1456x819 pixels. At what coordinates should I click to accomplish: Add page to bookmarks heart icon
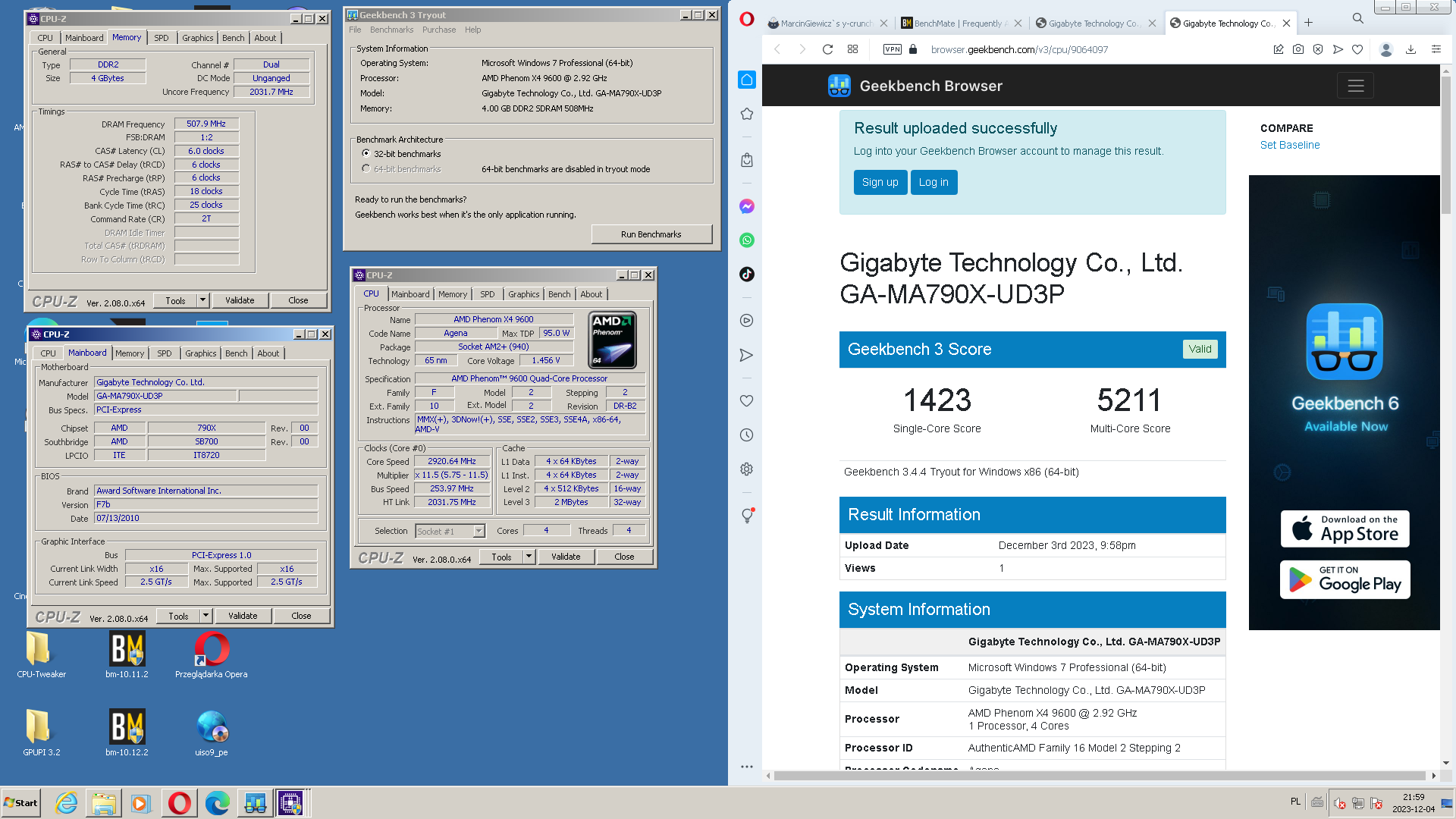[1357, 49]
